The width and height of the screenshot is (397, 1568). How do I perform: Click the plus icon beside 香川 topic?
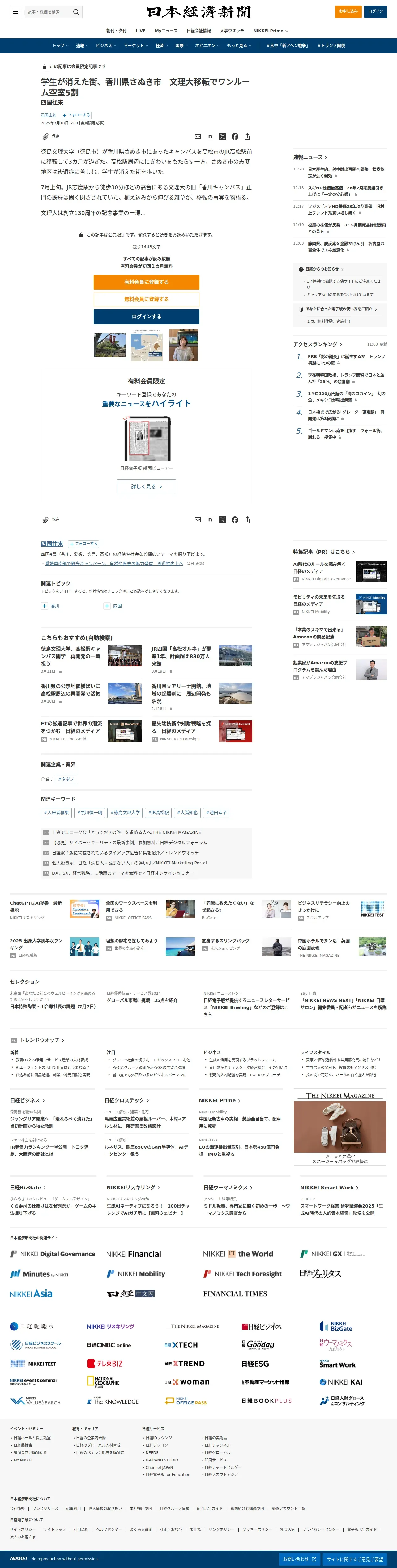pos(44,606)
